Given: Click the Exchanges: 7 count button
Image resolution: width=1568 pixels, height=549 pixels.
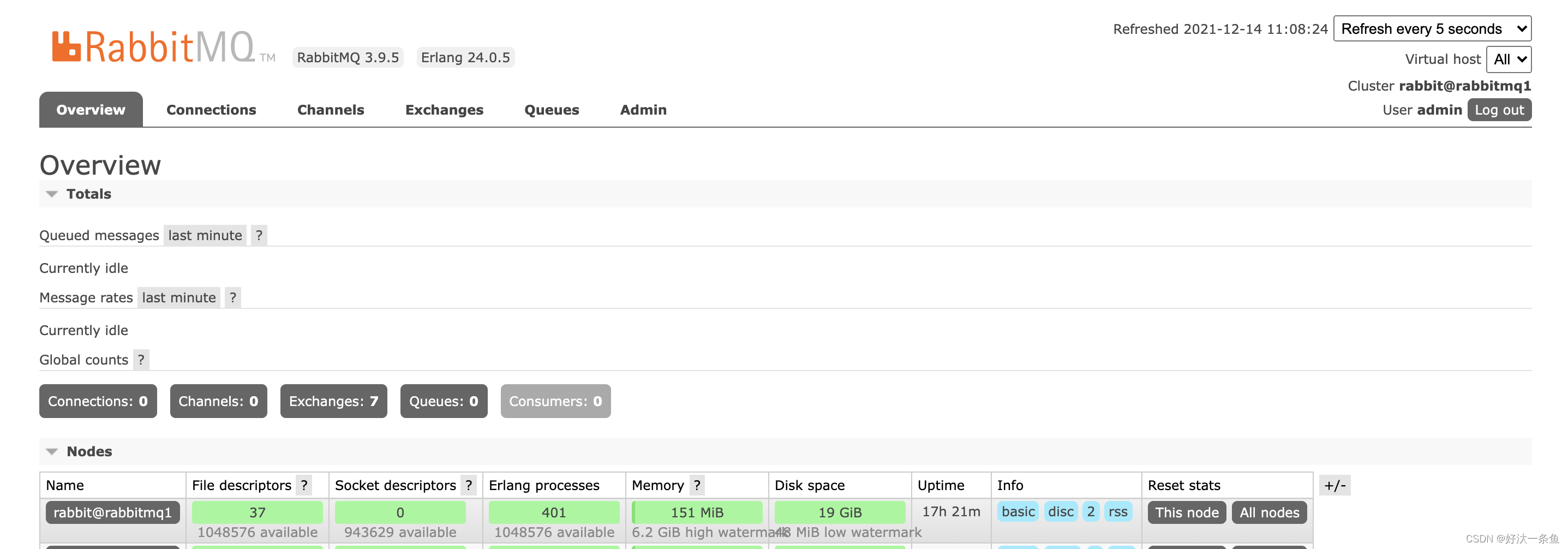Looking at the screenshot, I should tap(333, 401).
